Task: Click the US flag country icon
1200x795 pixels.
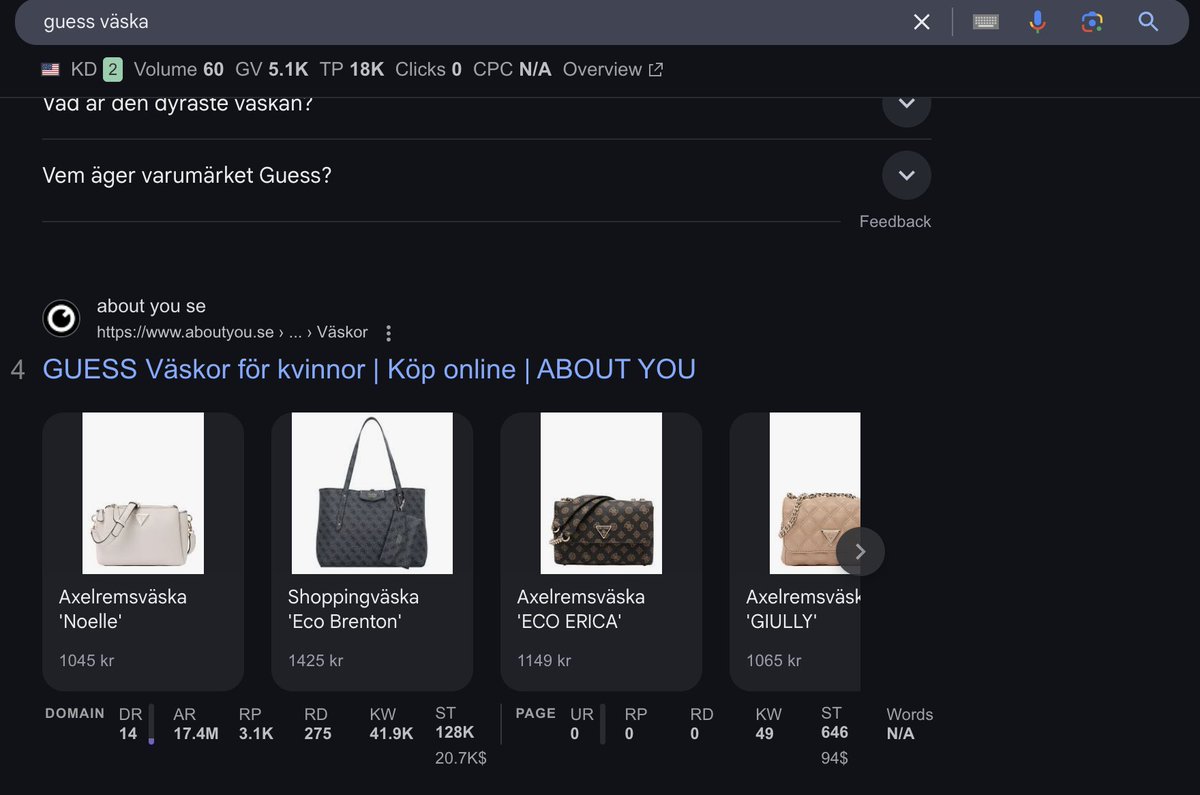Action: coord(50,70)
